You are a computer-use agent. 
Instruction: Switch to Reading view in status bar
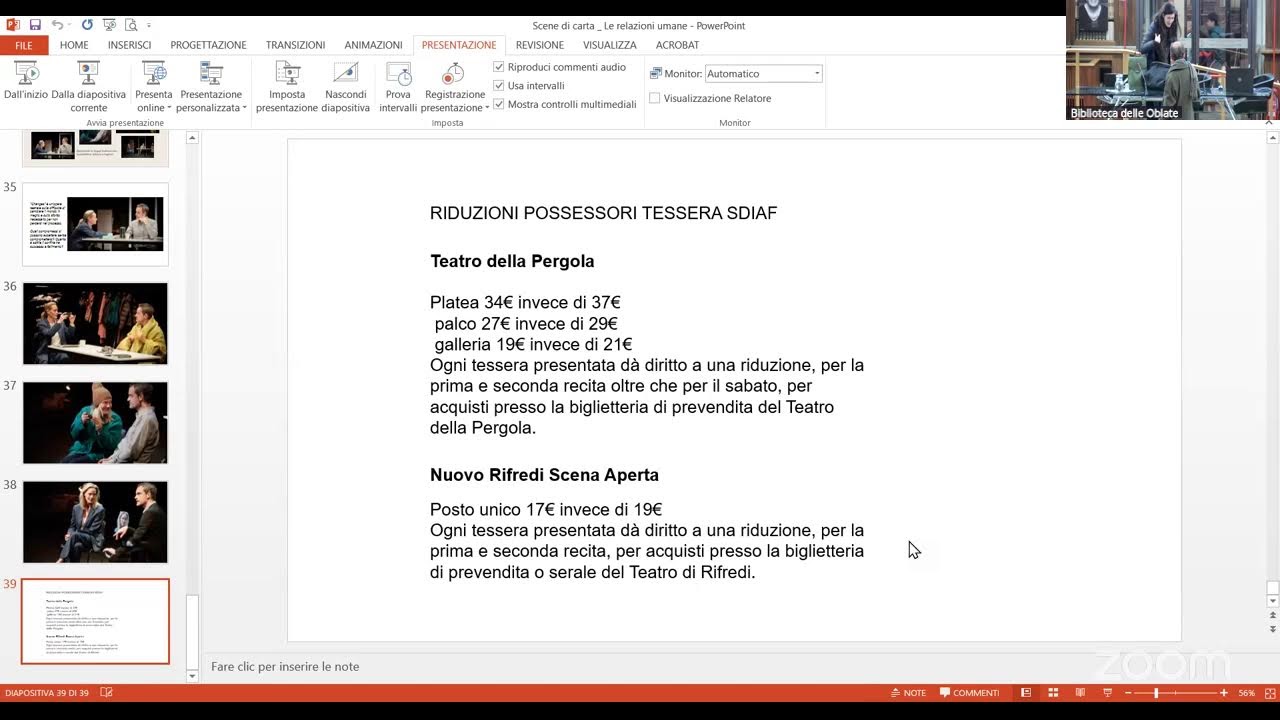[1080, 693]
